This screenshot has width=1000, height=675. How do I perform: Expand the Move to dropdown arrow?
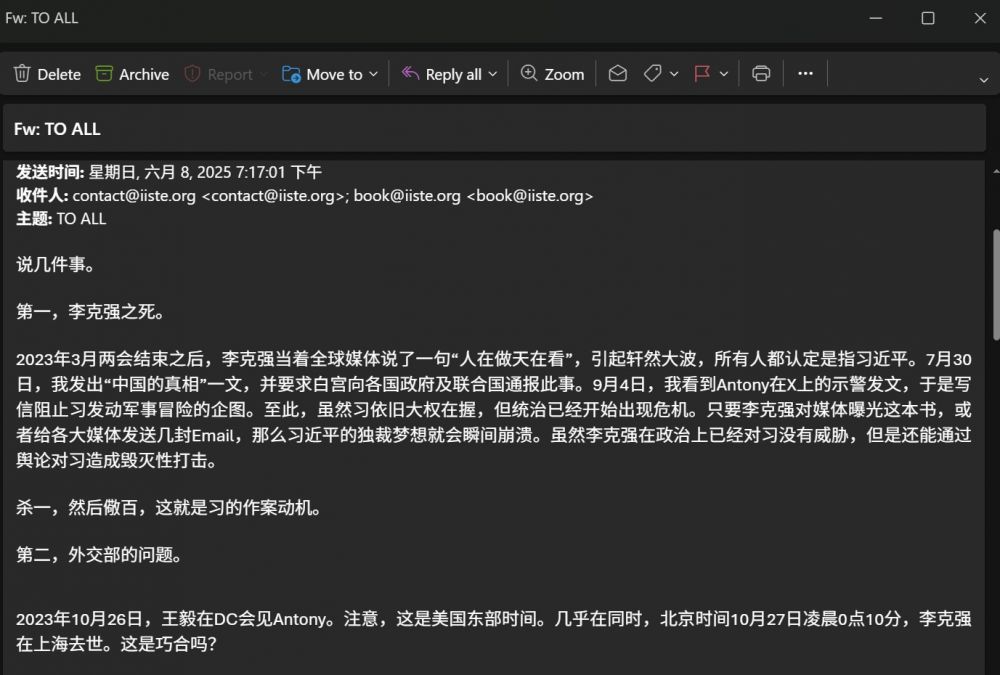[x=373, y=74]
